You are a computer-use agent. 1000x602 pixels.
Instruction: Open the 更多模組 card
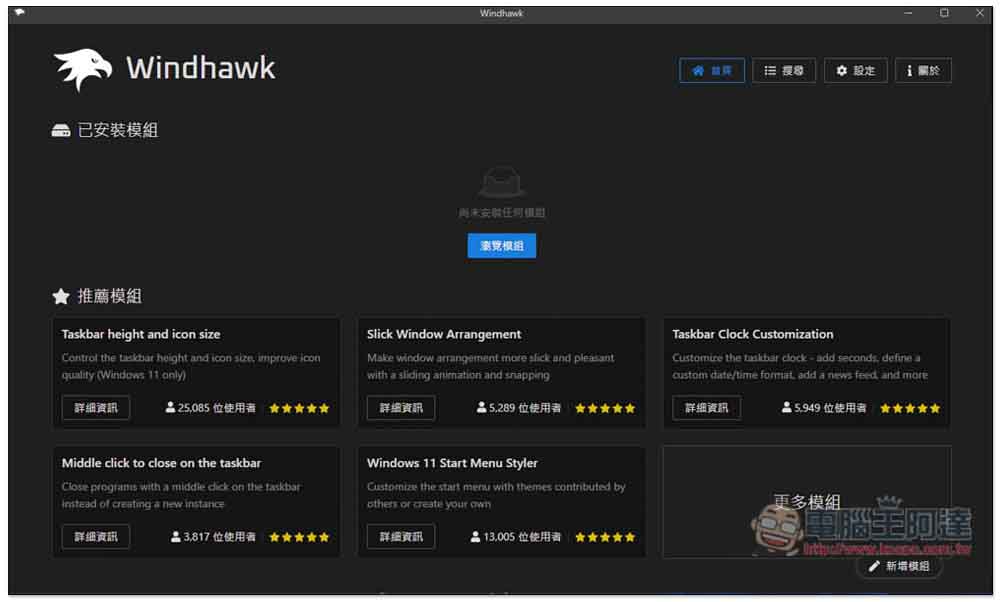coord(807,502)
